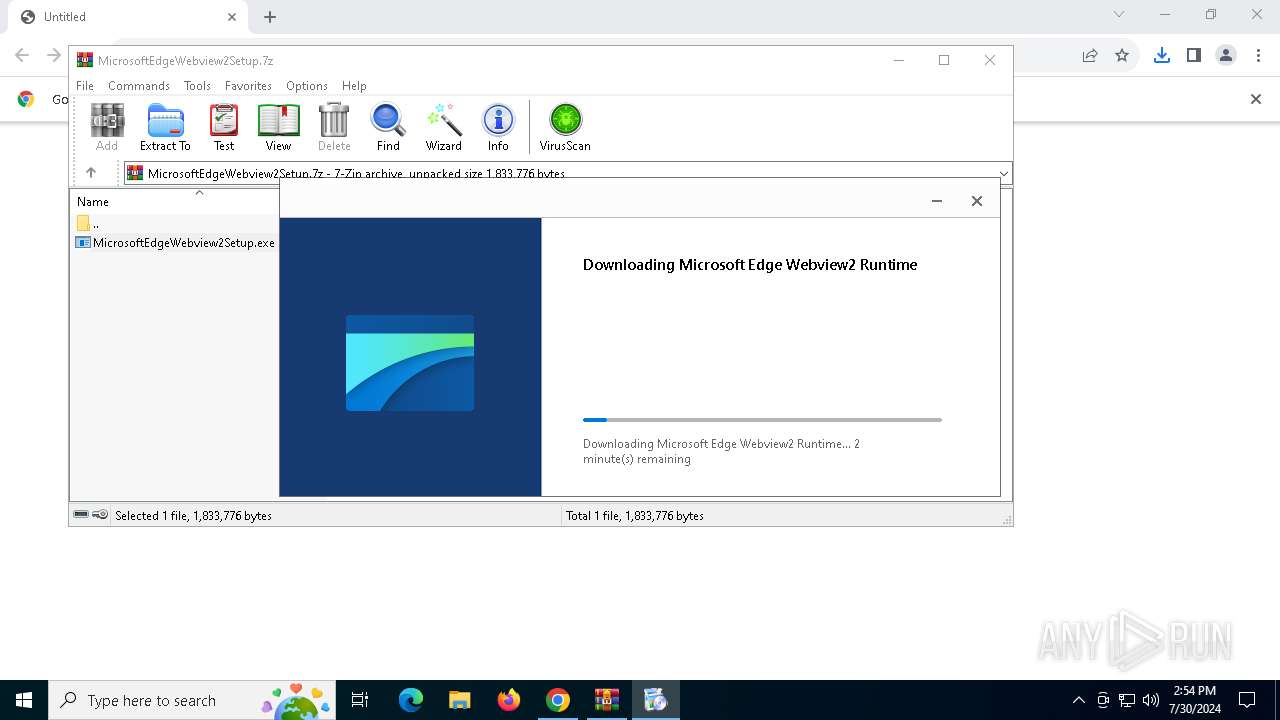Select the Untitled Chrome tab
This screenshot has height=720, width=1280.
point(127,17)
